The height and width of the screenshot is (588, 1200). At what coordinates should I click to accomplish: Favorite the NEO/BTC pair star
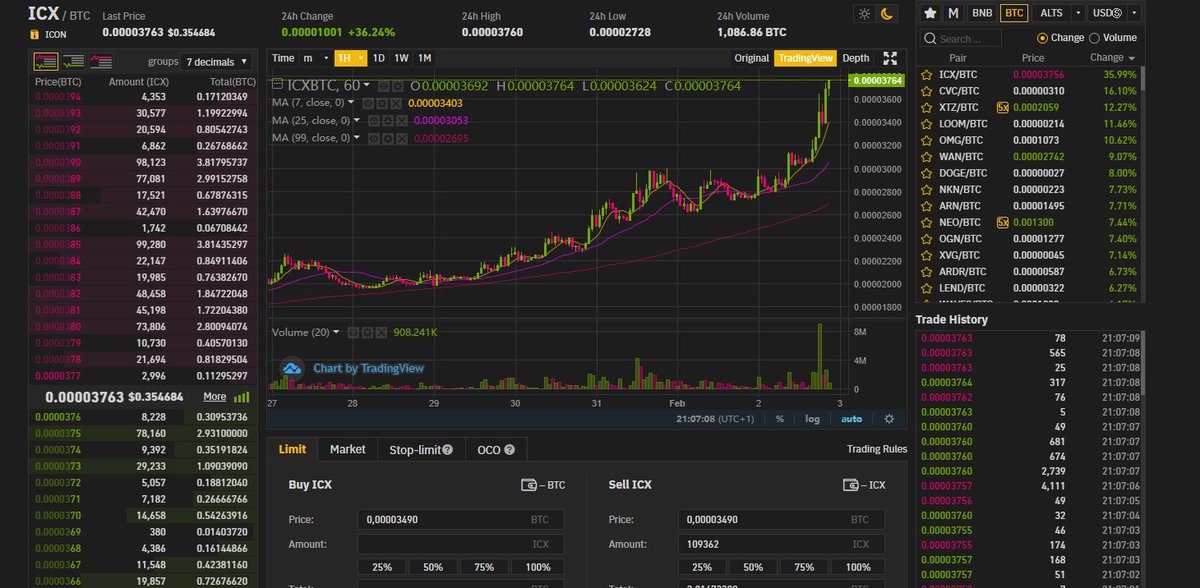click(926, 221)
